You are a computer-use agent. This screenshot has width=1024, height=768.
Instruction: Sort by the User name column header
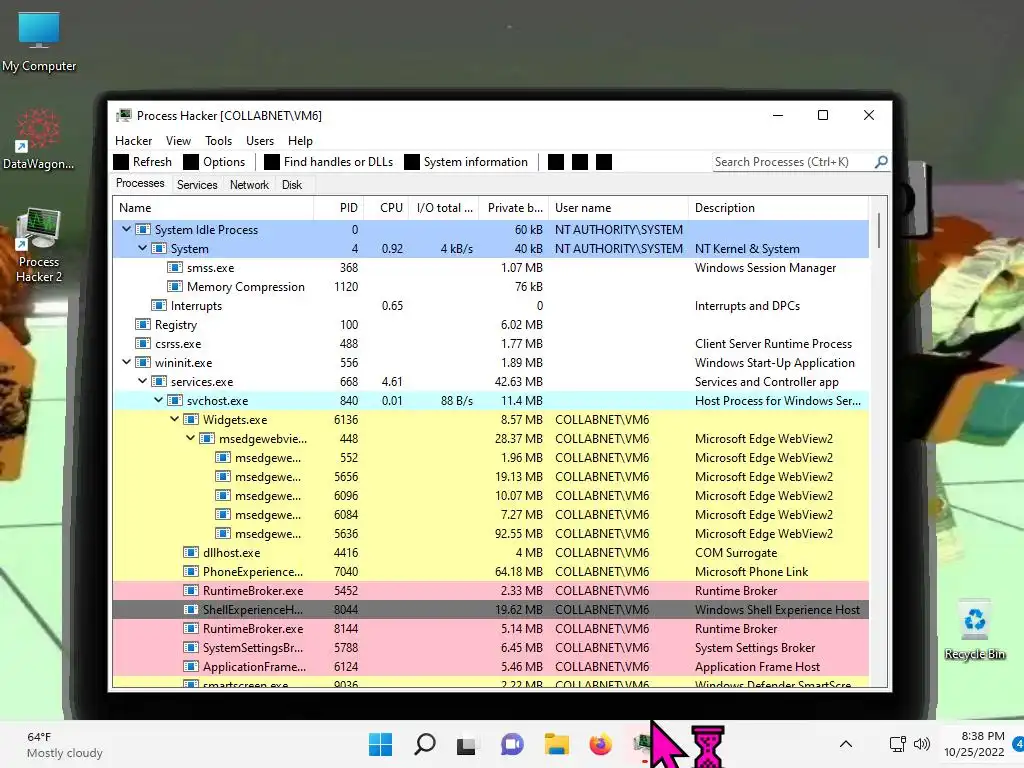[x=618, y=208]
